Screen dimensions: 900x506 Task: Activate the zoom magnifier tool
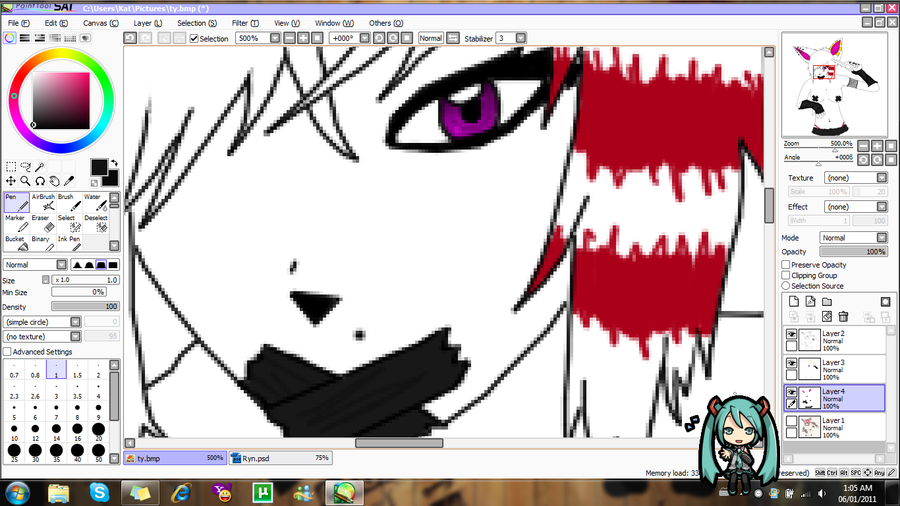(25, 181)
